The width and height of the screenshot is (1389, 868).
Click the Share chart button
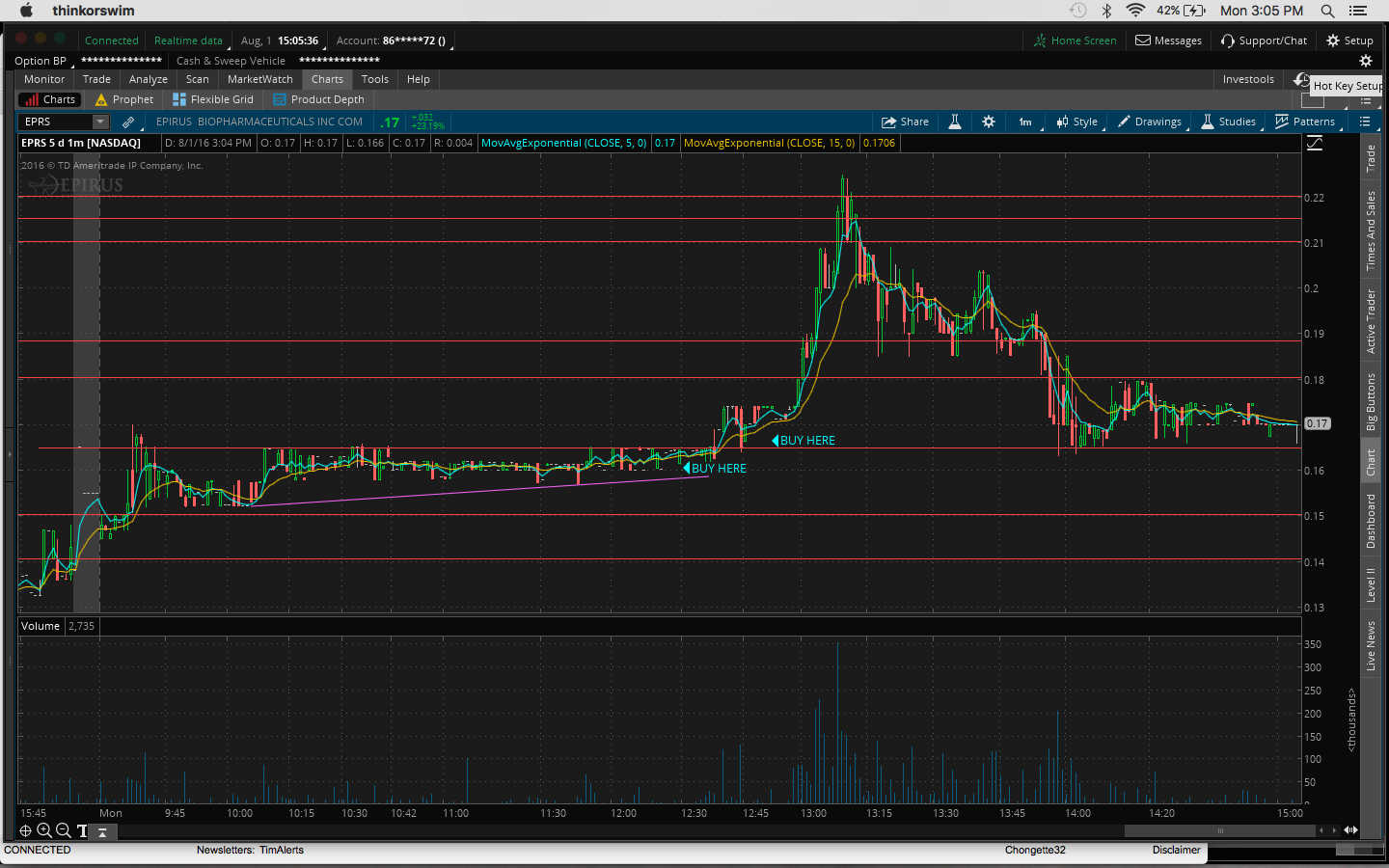pos(904,122)
